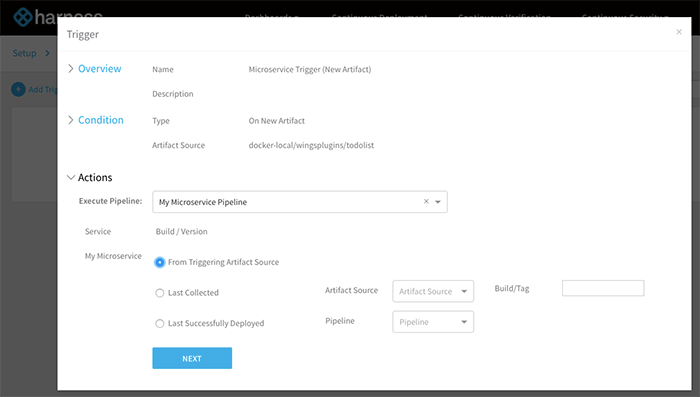Clear the selected Execute Pipeline value

point(426,201)
